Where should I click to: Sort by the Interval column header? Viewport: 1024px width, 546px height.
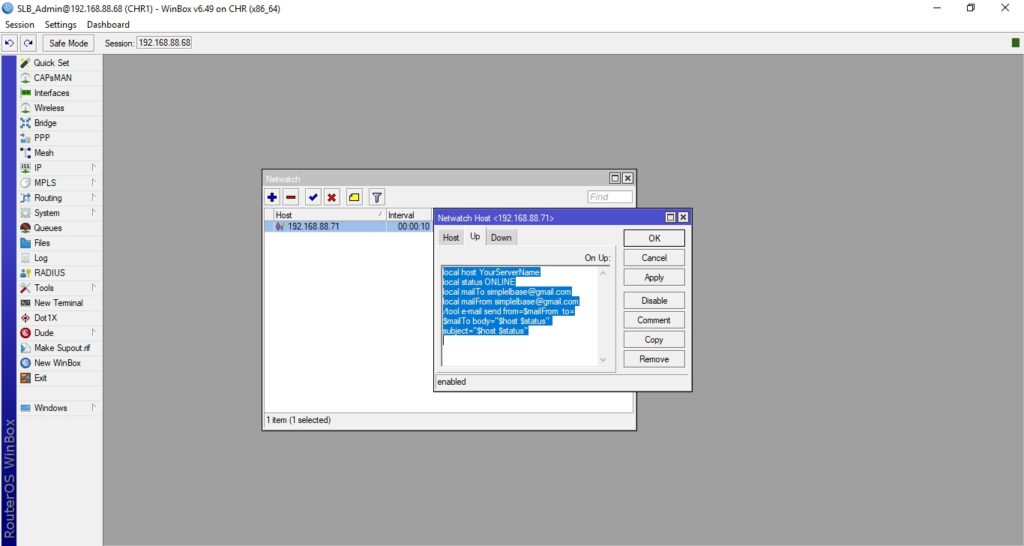click(409, 215)
